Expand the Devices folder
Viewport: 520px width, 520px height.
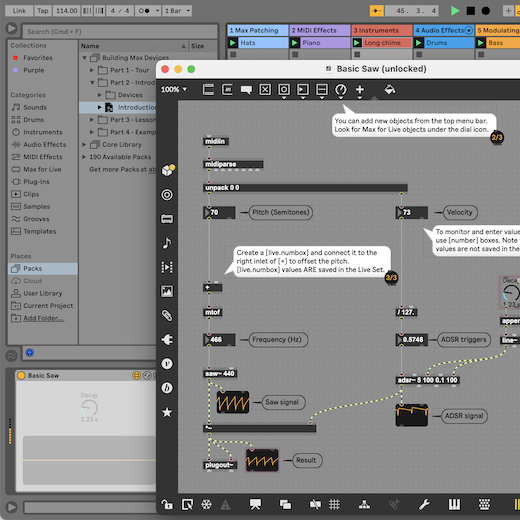click(x=99, y=95)
